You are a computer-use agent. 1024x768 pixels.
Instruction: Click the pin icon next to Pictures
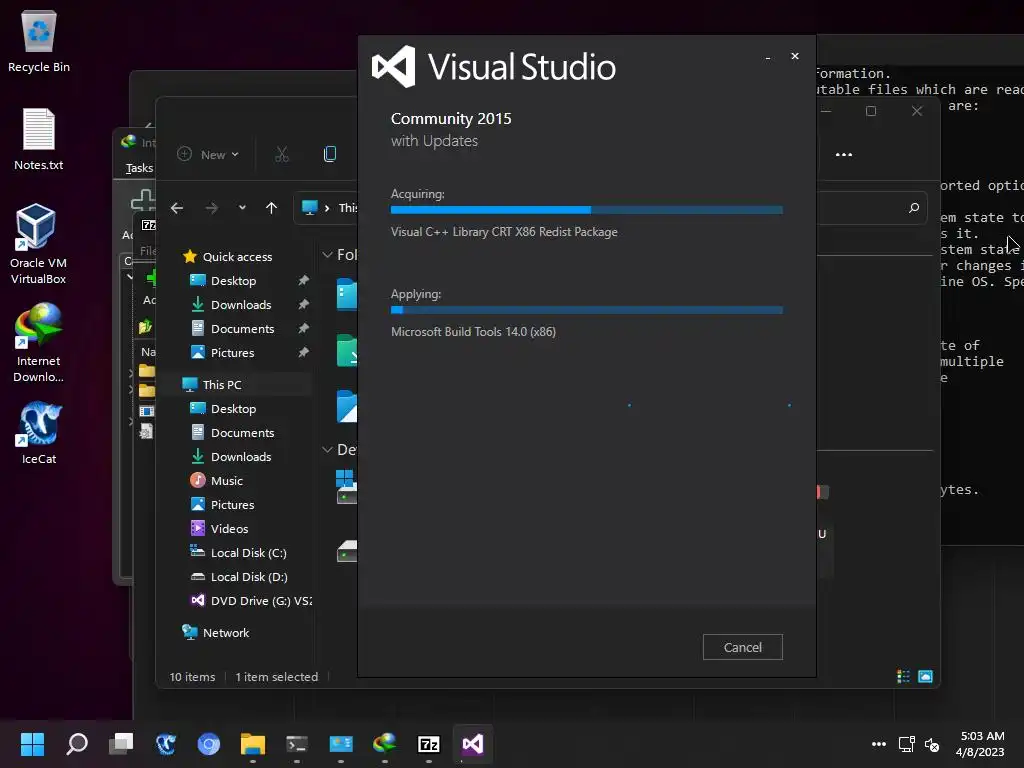click(304, 353)
